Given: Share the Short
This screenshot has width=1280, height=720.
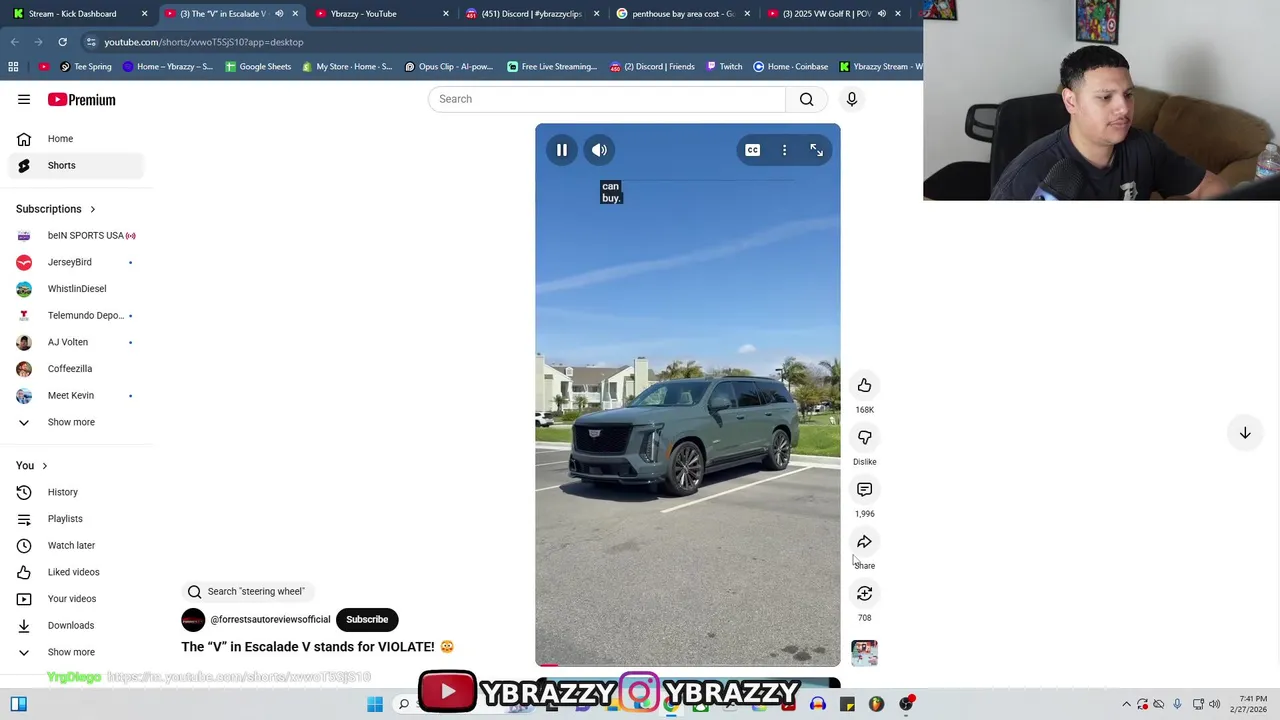Looking at the screenshot, I should (864, 542).
